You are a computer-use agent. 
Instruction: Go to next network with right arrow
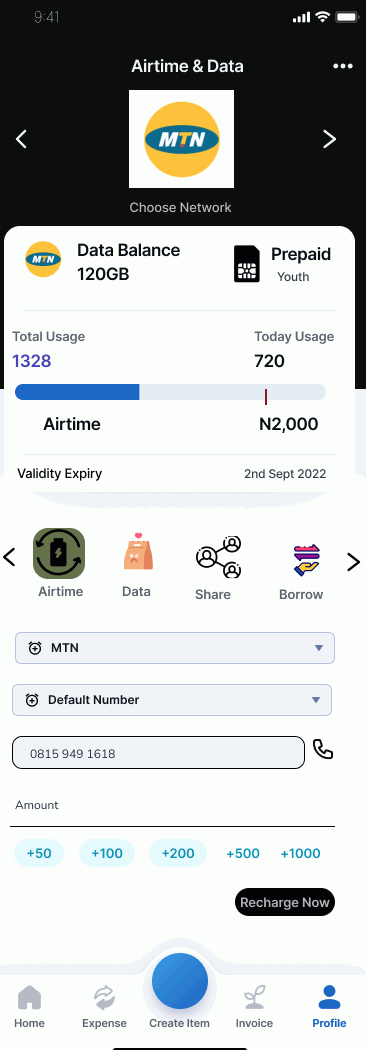[329, 139]
